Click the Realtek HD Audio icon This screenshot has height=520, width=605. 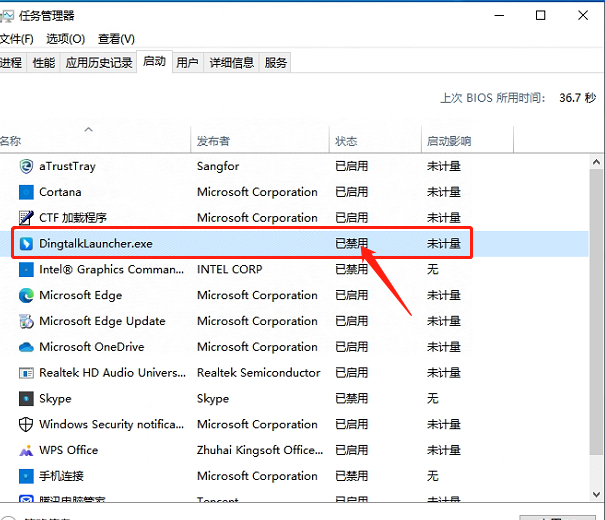click(x=26, y=373)
